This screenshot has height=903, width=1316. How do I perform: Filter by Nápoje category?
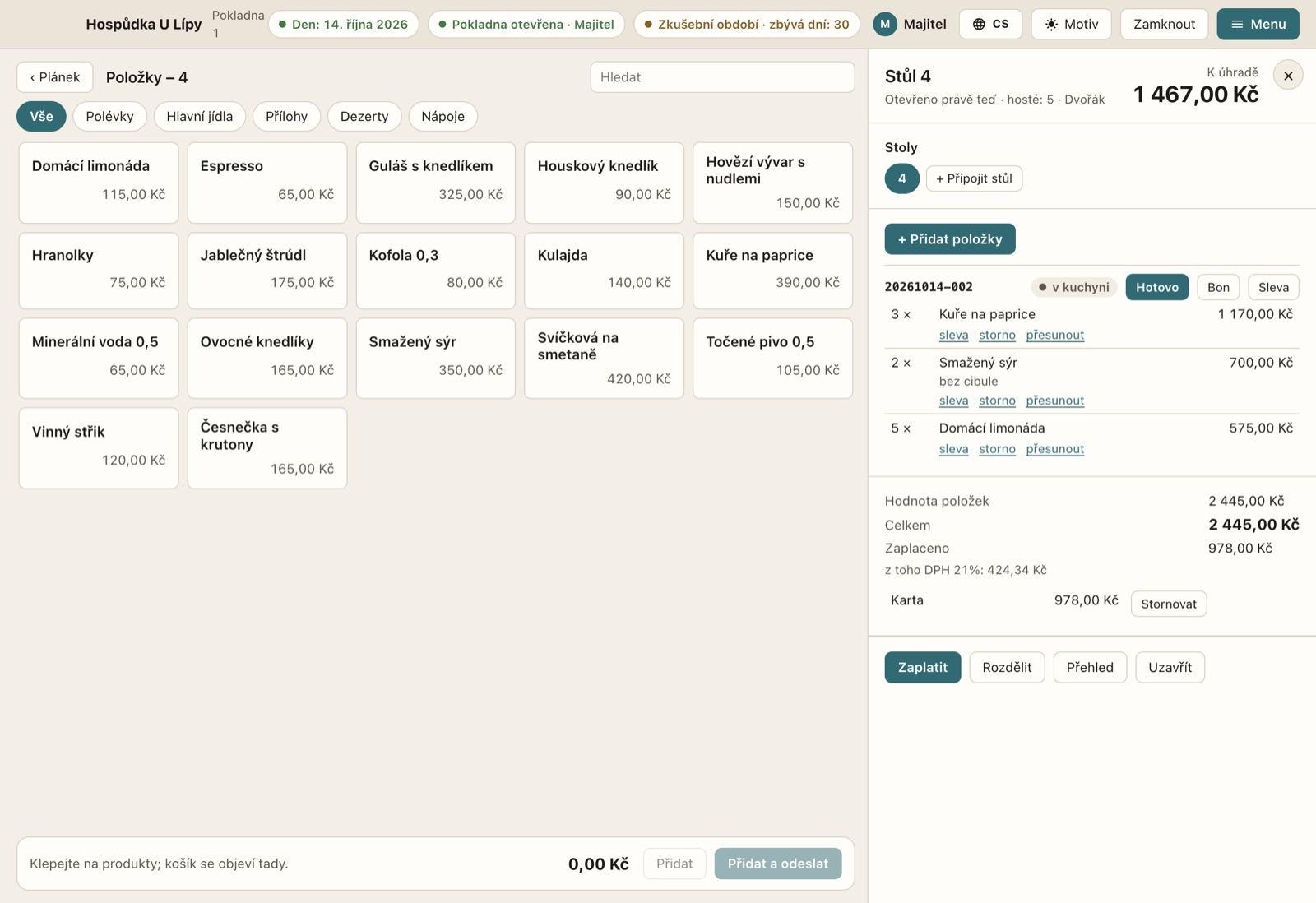443,116
